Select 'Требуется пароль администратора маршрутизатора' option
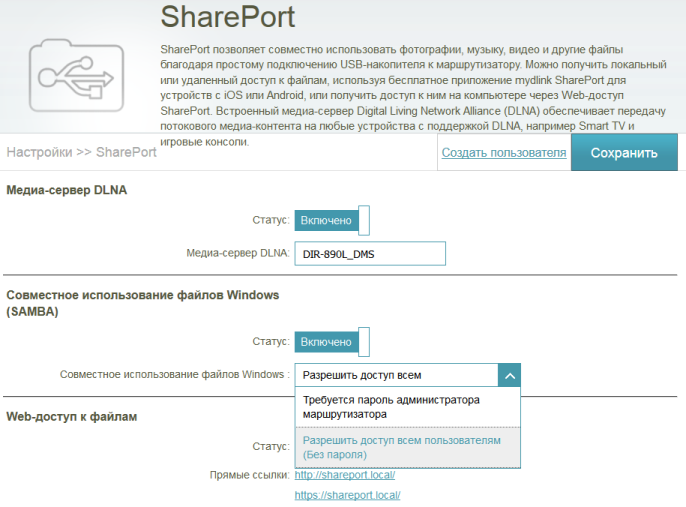Viewport: 686px width, 507px height. [408, 407]
